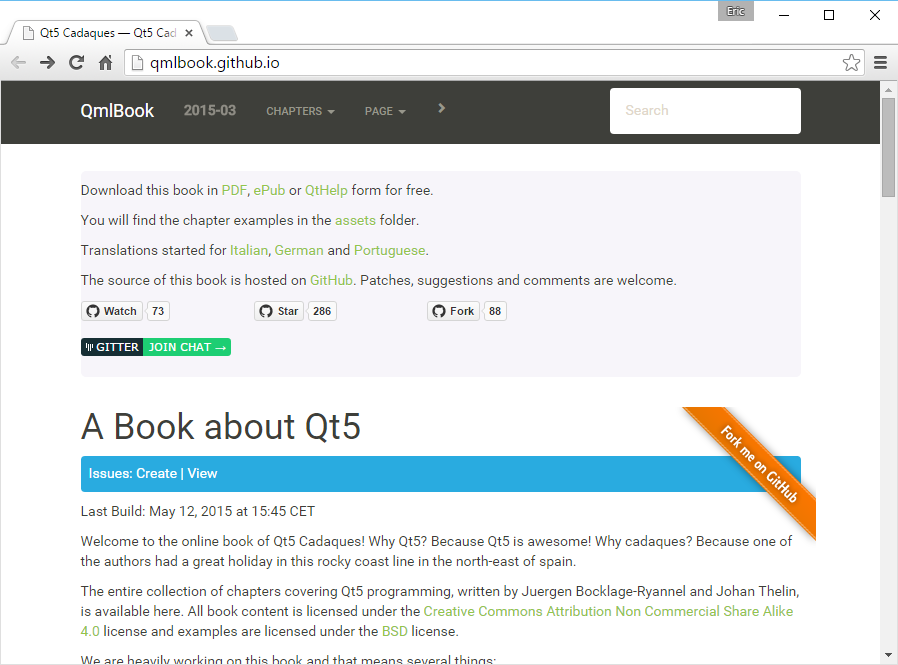Select the Qt5 Cadaques browser tab

106,33
